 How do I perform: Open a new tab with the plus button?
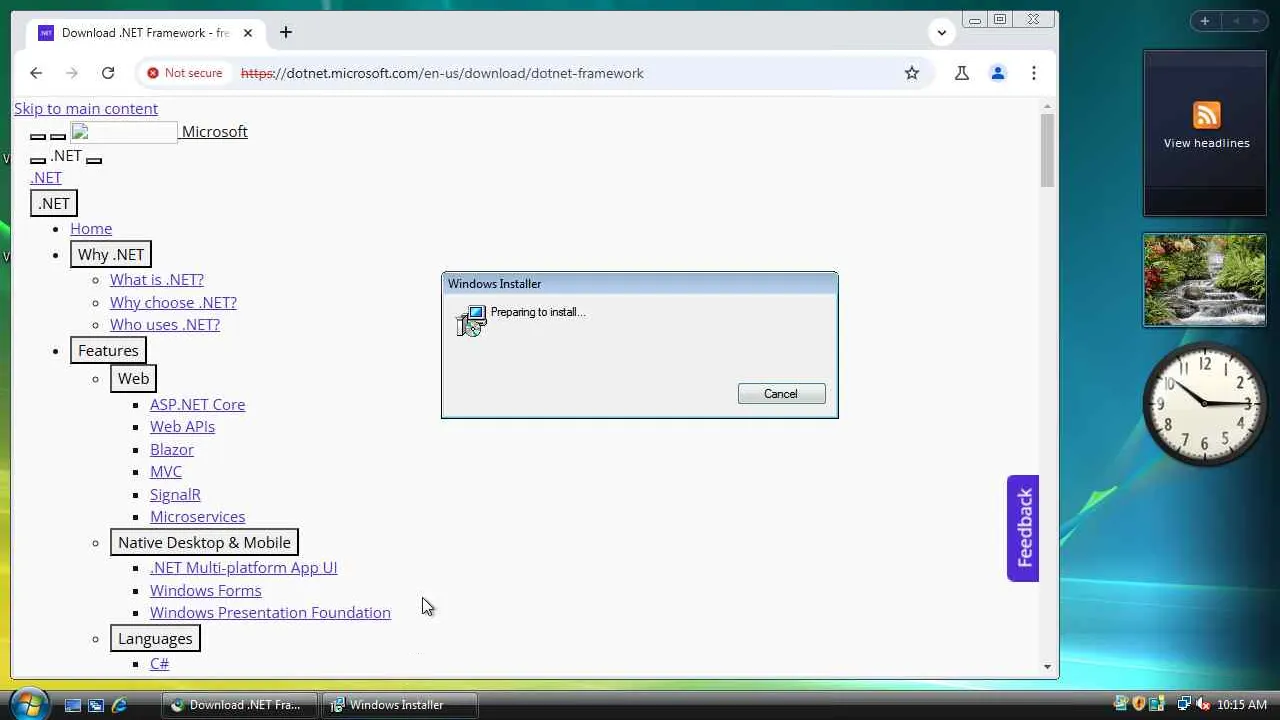point(286,32)
